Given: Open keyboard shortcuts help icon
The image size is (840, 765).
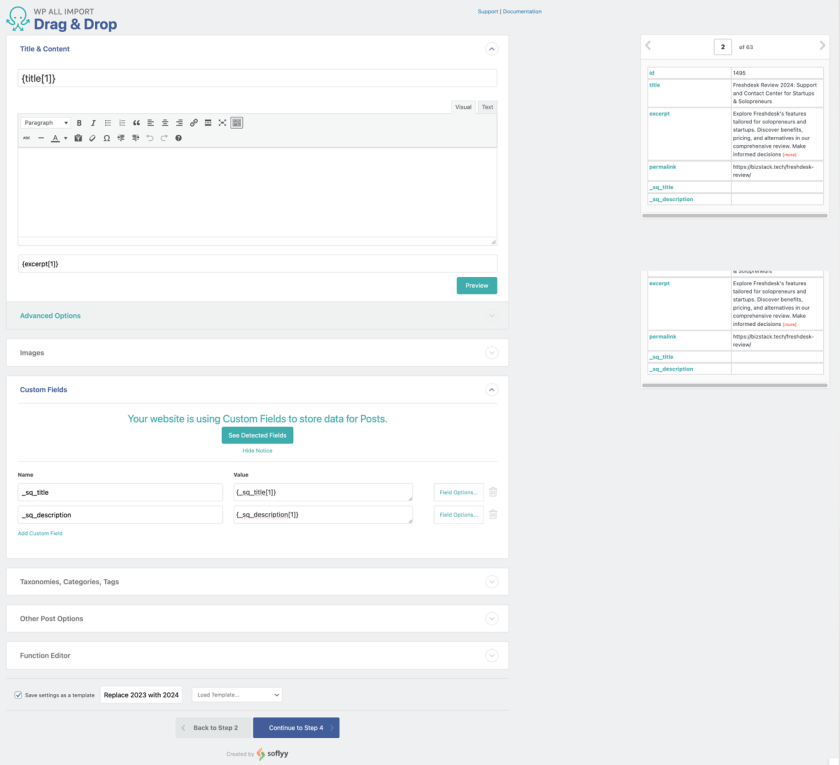Looking at the screenshot, I should pyautogui.click(x=178, y=138).
